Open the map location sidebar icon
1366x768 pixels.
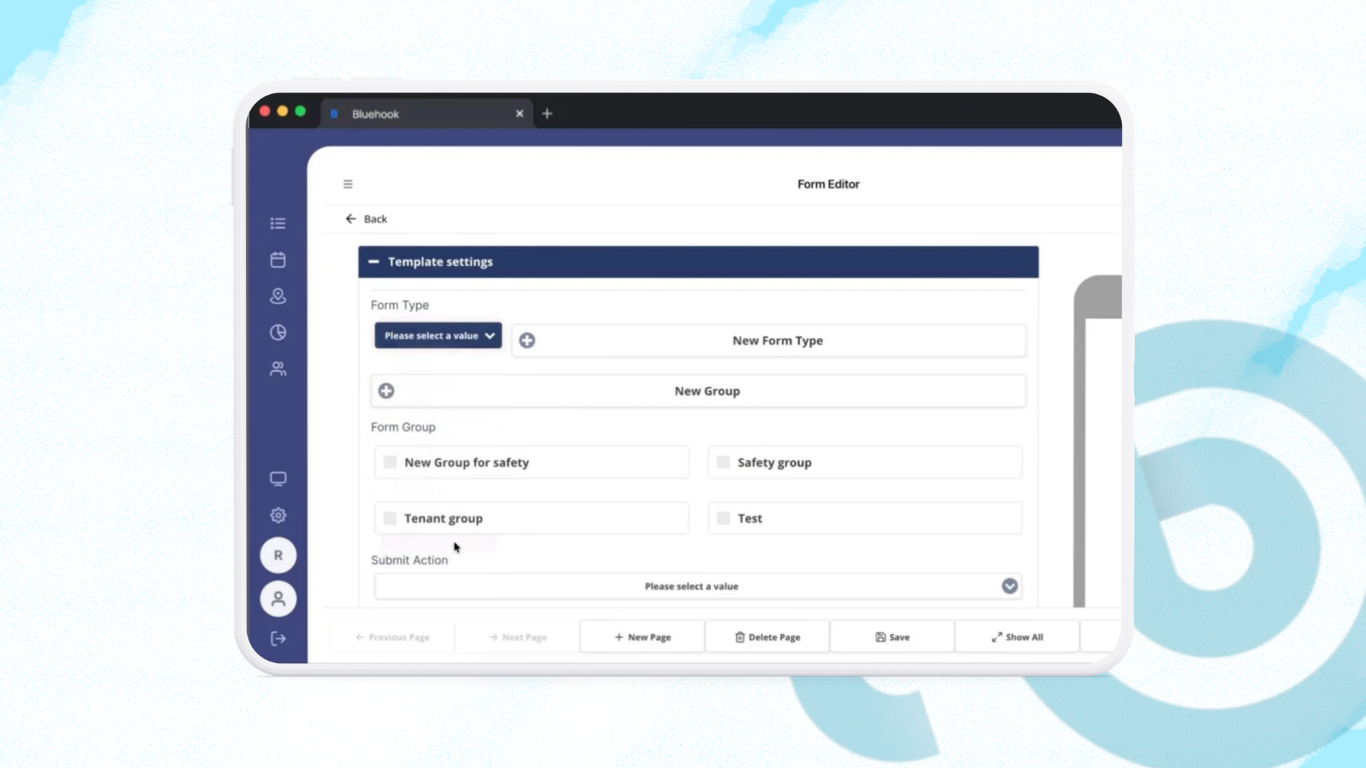(278, 296)
